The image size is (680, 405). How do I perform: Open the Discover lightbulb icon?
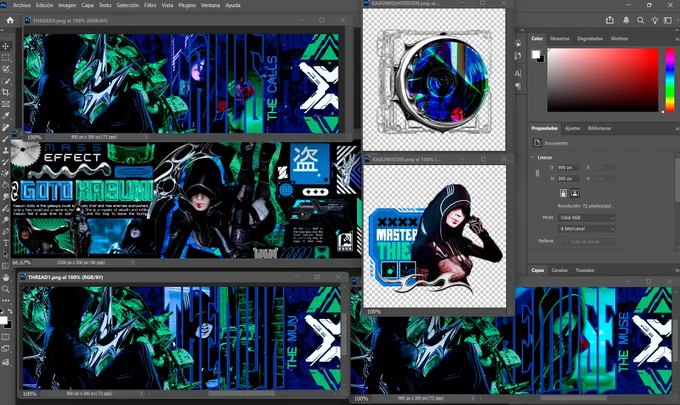pos(655,20)
